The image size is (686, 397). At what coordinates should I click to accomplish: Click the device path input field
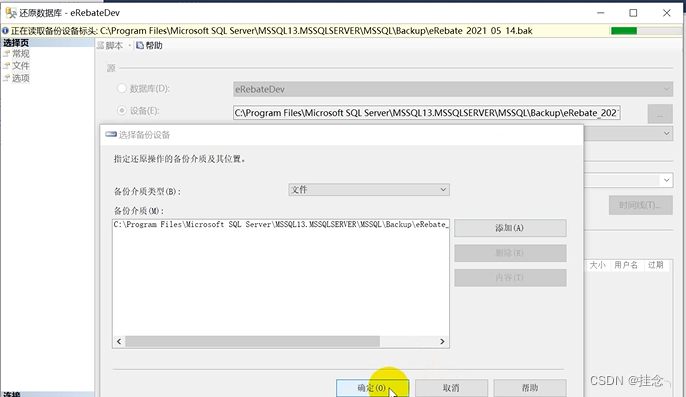(x=427, y=113)
